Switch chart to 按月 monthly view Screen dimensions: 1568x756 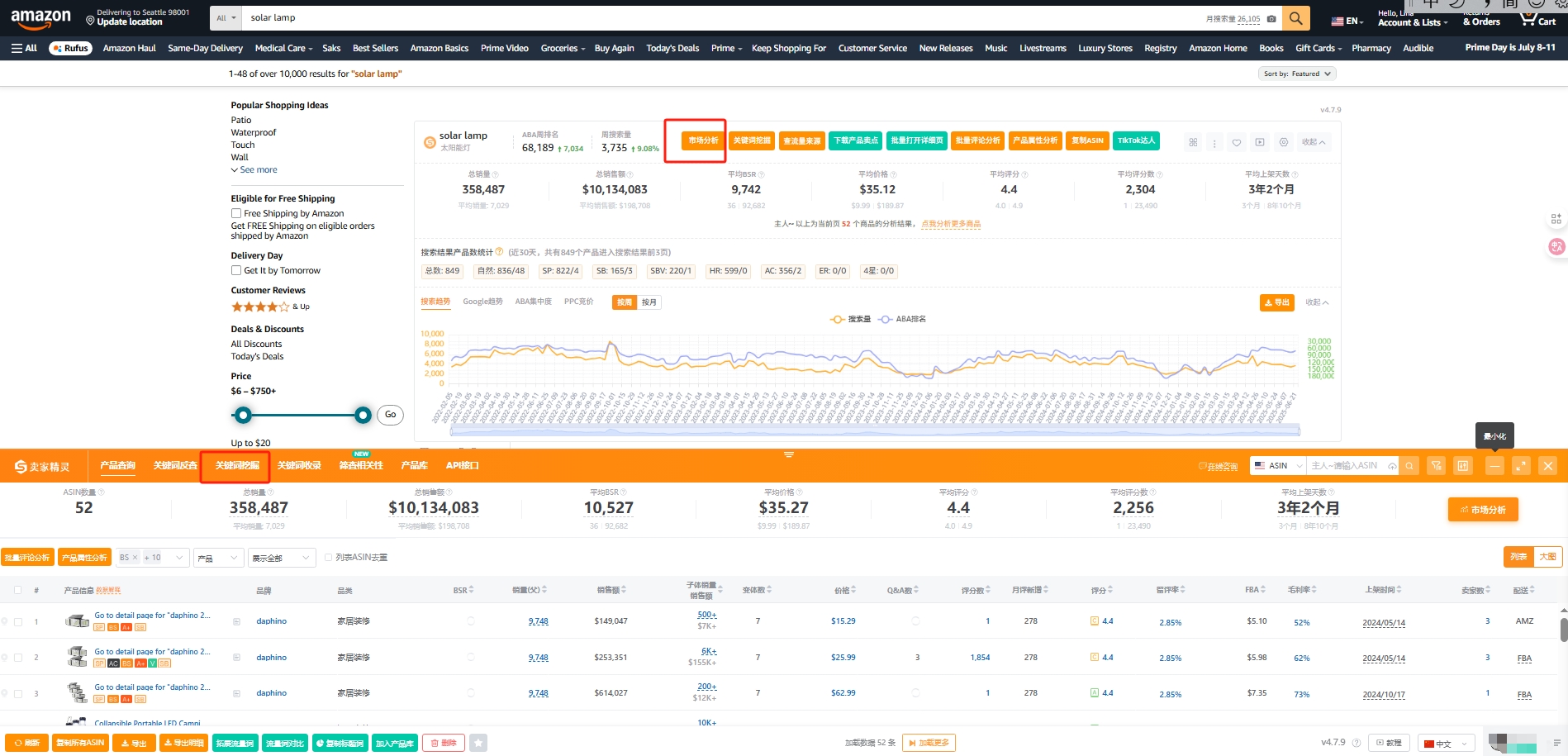pos(649,302)
